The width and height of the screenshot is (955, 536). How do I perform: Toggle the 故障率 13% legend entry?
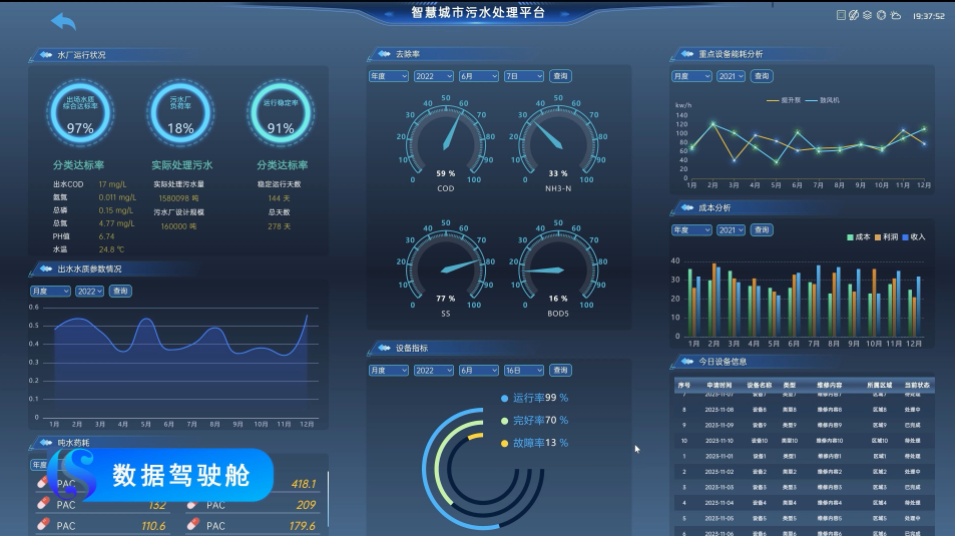(x=534, y=443)
